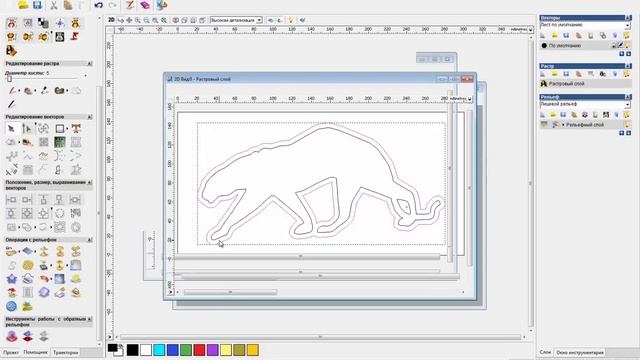This screenshot has width=640, height=360.
Task: Select the raster layer row in Raster panel
Action: coord(585,84)
